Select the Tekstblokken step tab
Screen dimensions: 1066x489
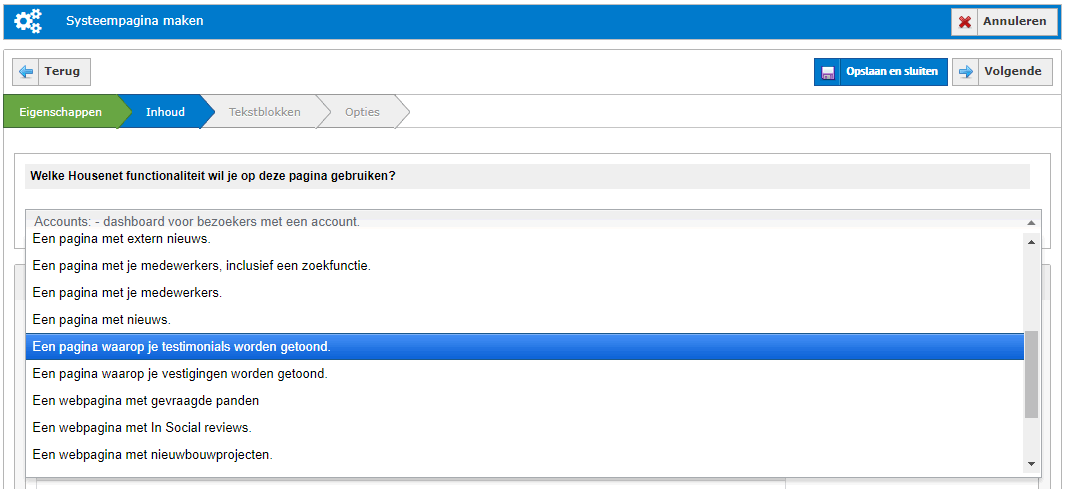[265, 112]
